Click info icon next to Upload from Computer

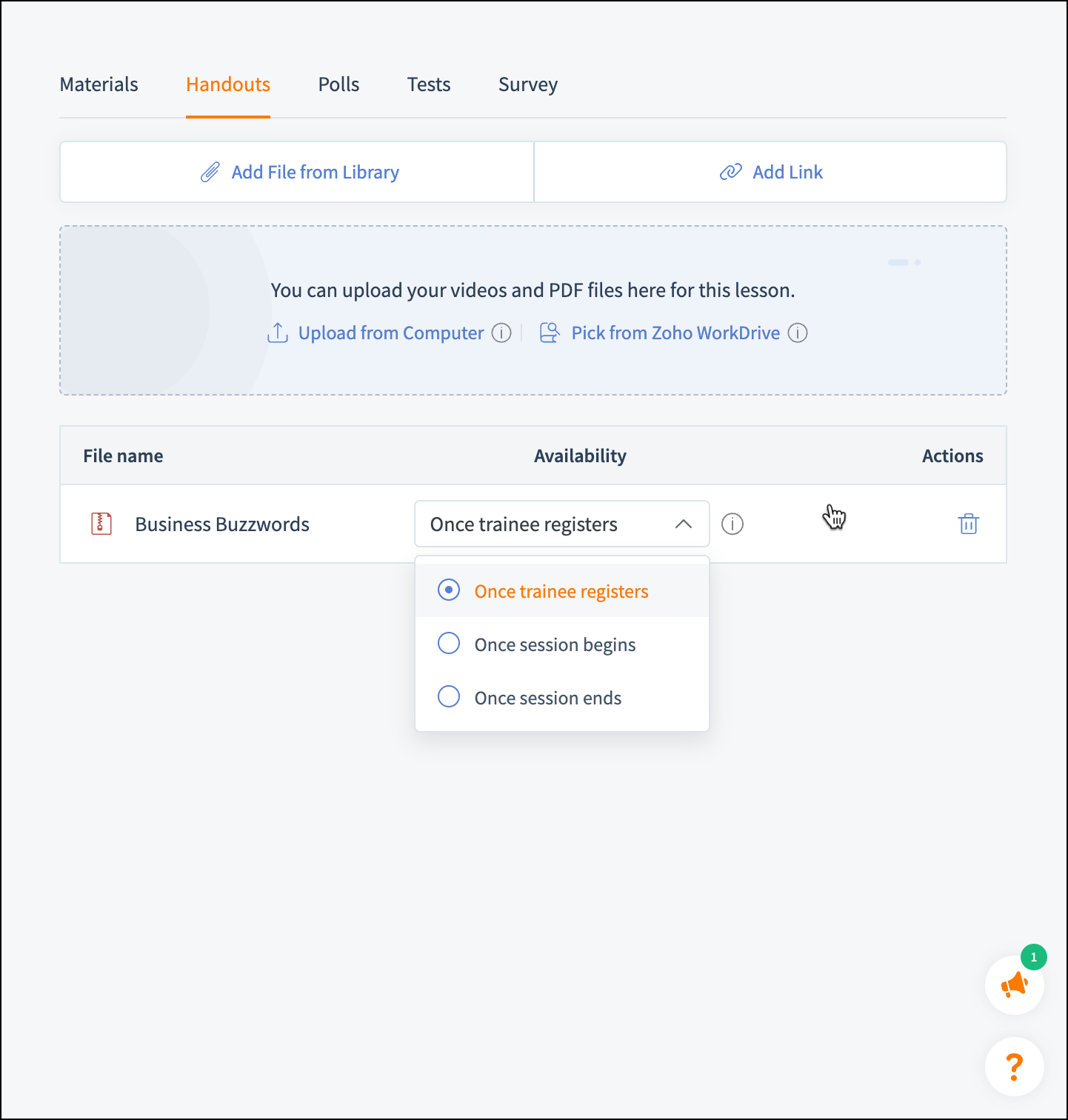501,333
